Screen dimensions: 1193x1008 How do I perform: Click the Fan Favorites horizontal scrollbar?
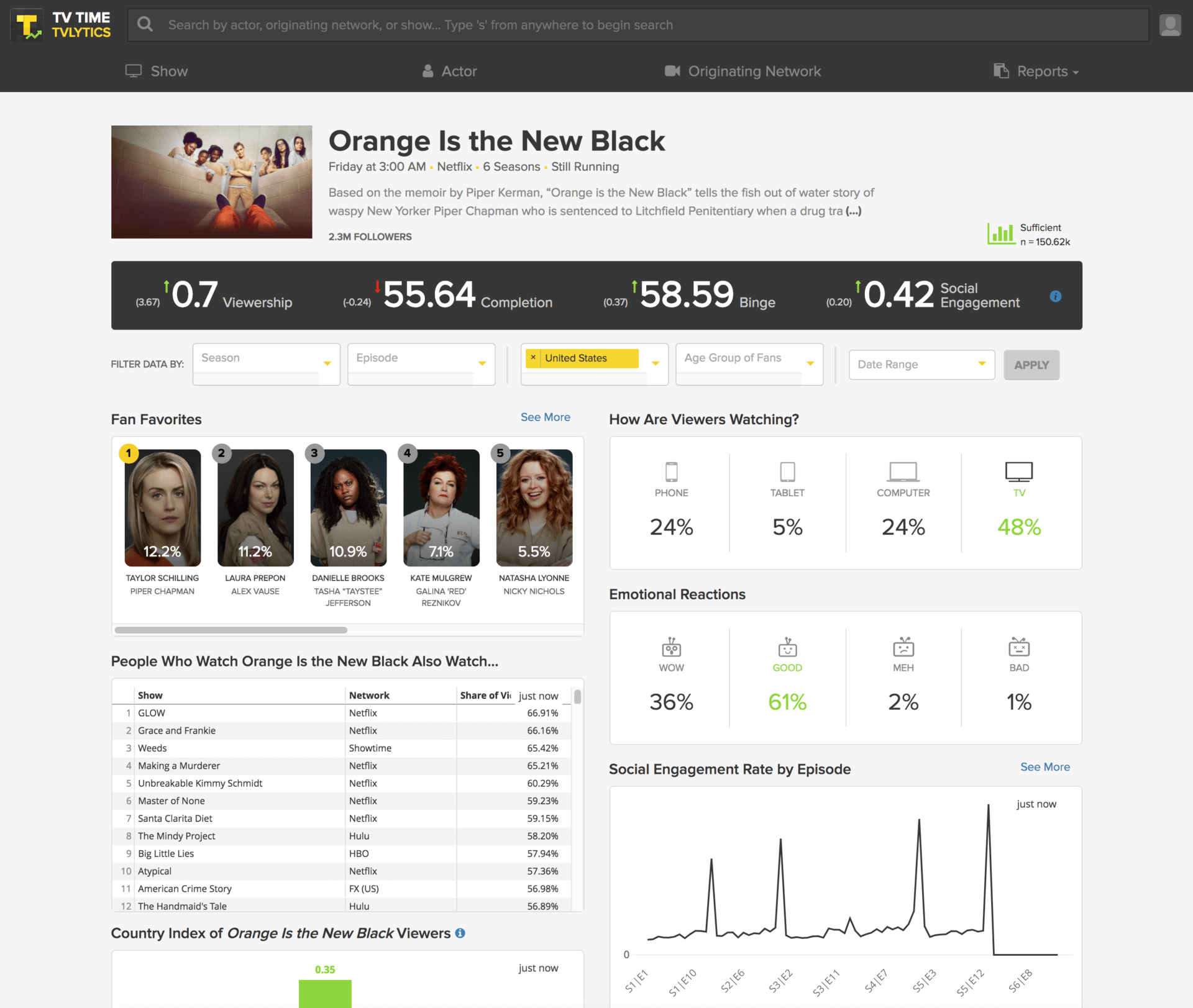231,630
